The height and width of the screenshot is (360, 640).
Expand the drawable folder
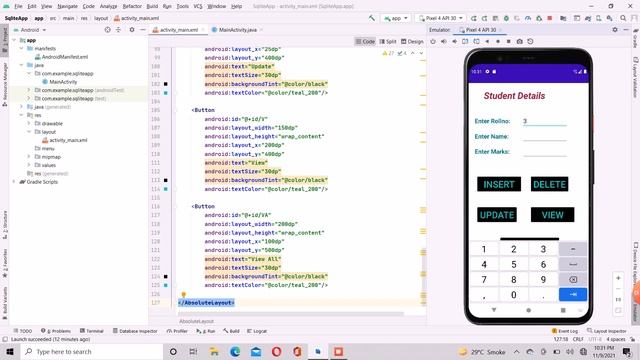[29, 123]
